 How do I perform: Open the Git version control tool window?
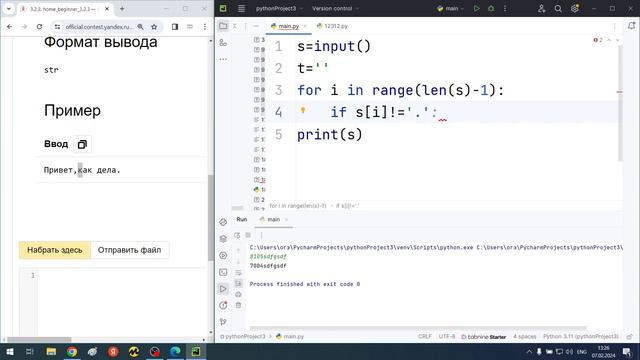[223, 322]
